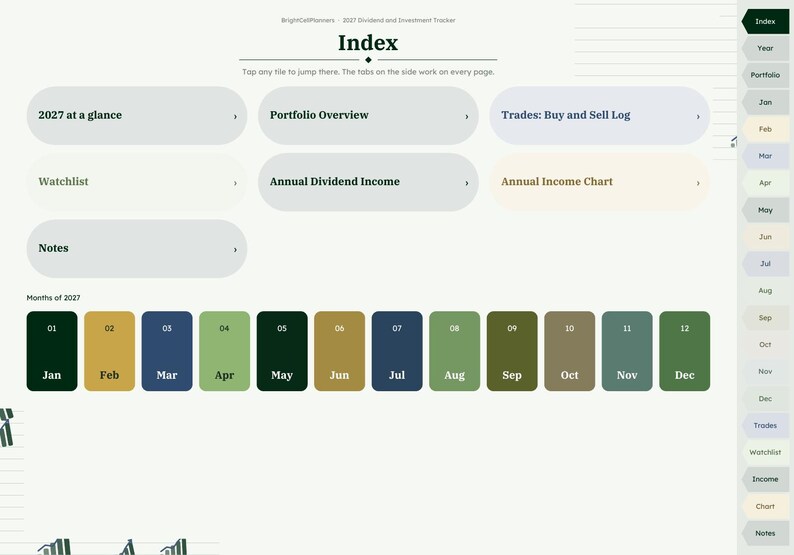Viewport: 794px width, 555px height.
Task: Select the Jun side tab
Action: 765,237
